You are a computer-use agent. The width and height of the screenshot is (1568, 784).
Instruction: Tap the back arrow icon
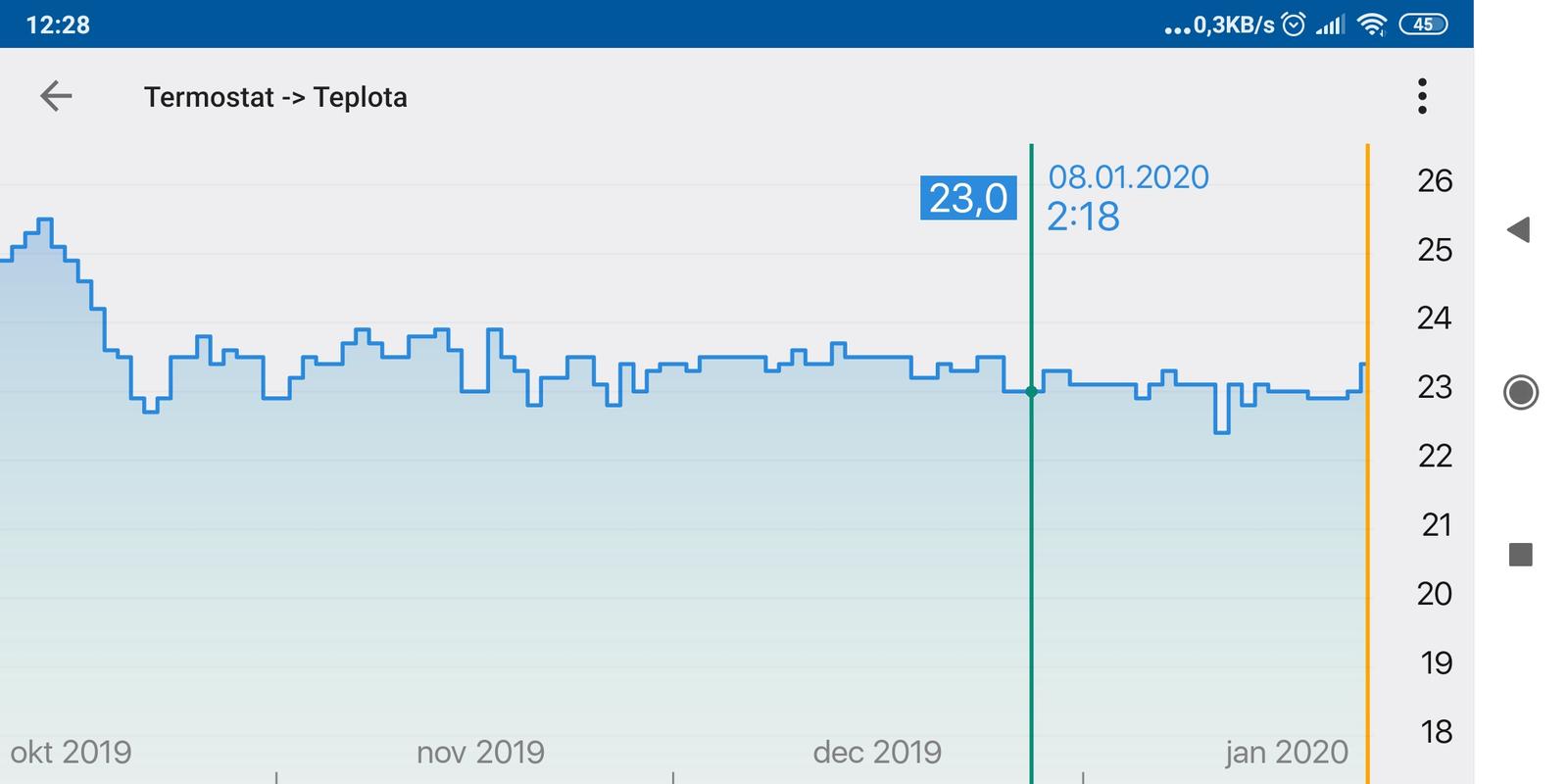[x=56, y=96]
